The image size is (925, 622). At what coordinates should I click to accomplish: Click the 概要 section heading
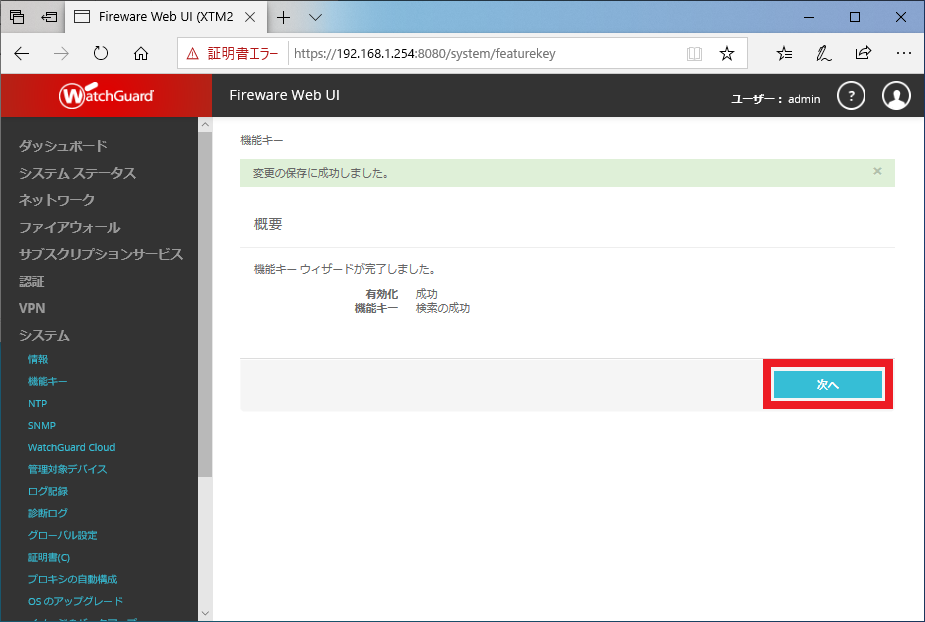[268, 224]
